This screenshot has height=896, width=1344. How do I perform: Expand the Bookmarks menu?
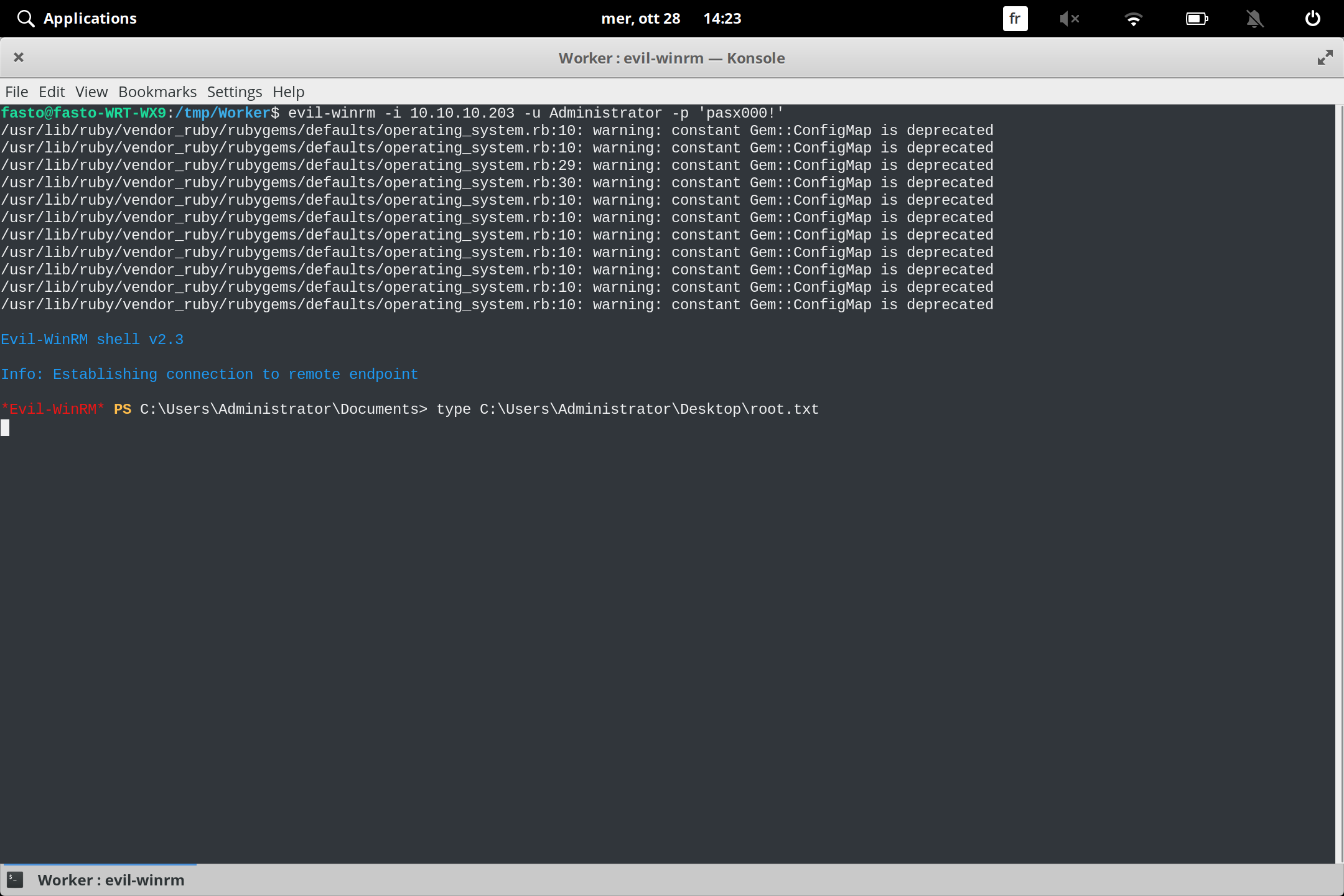coord(157,91)
